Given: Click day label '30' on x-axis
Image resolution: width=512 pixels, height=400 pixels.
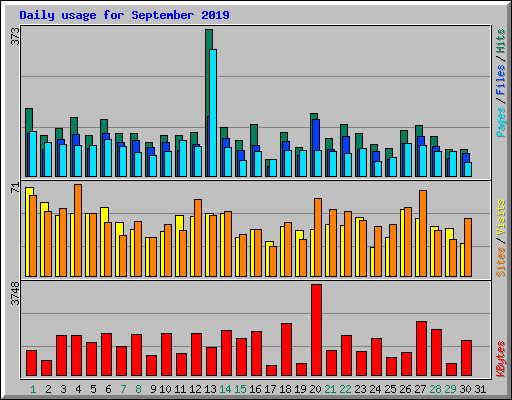Looking at the screenshot, I should [465, 389].
